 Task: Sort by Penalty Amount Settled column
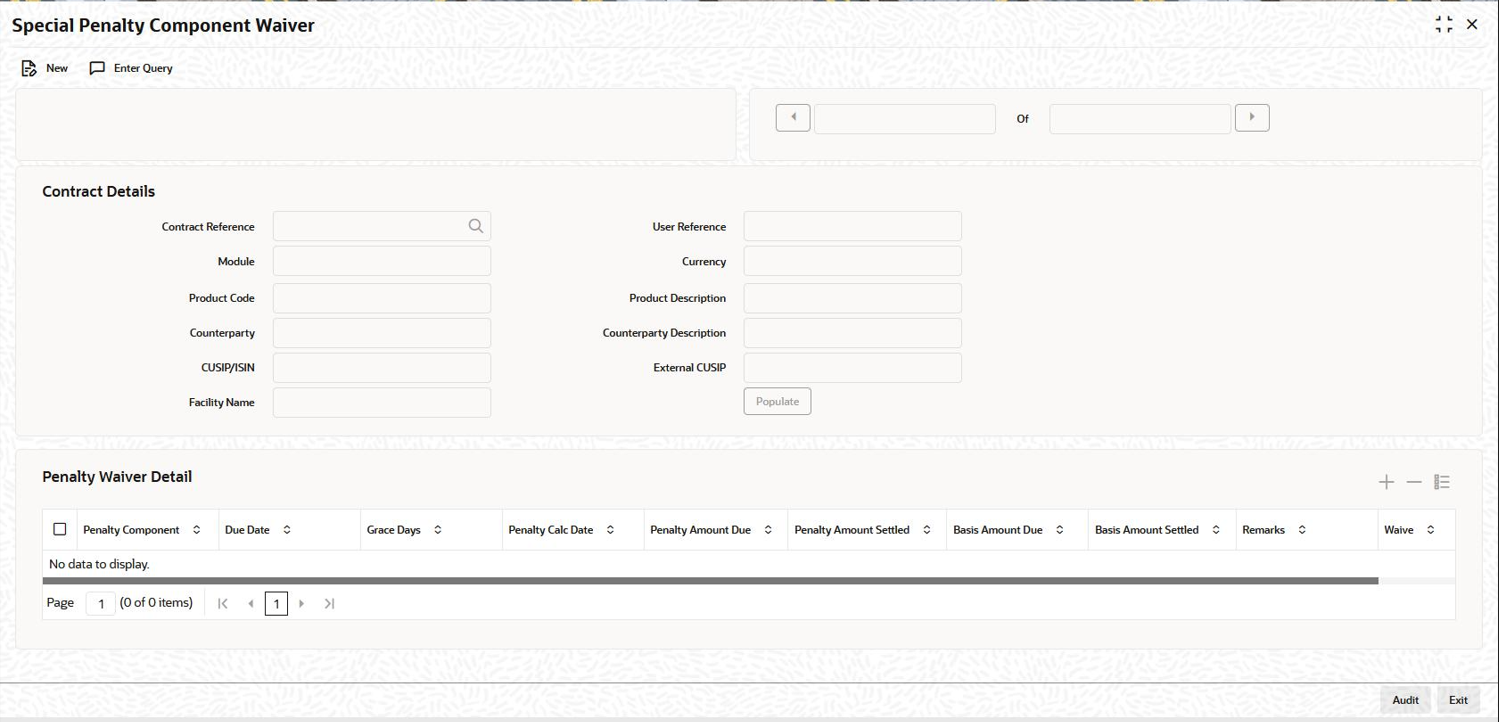click(927, 530)
